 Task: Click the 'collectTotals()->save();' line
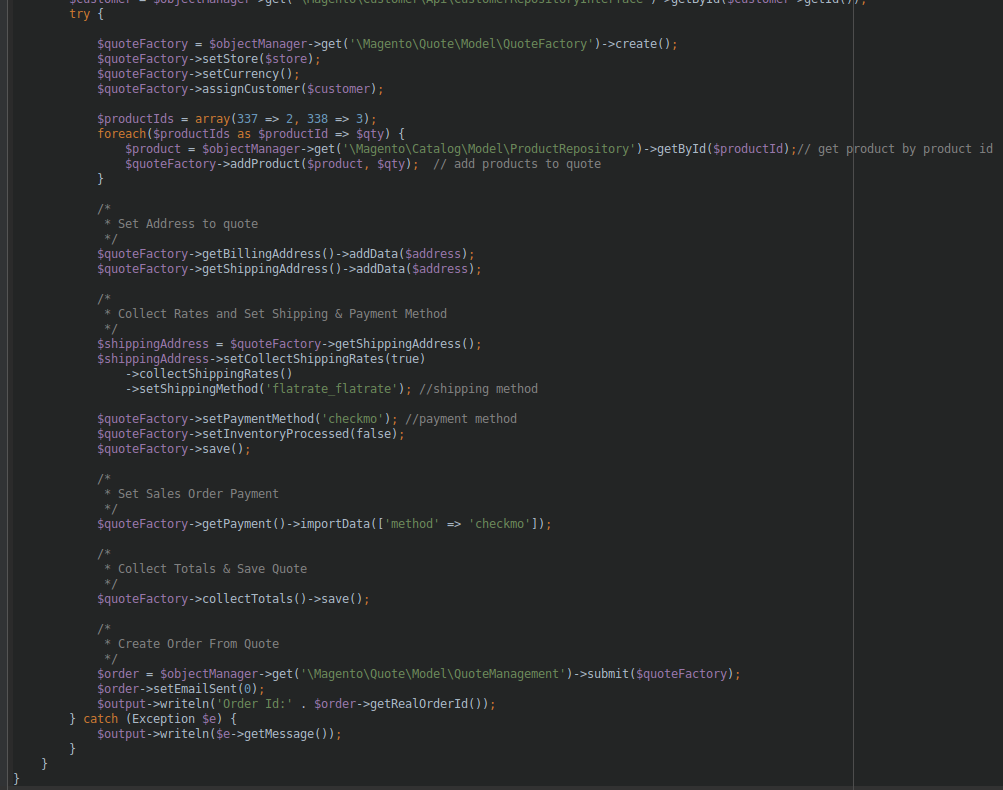click(233, 599)
